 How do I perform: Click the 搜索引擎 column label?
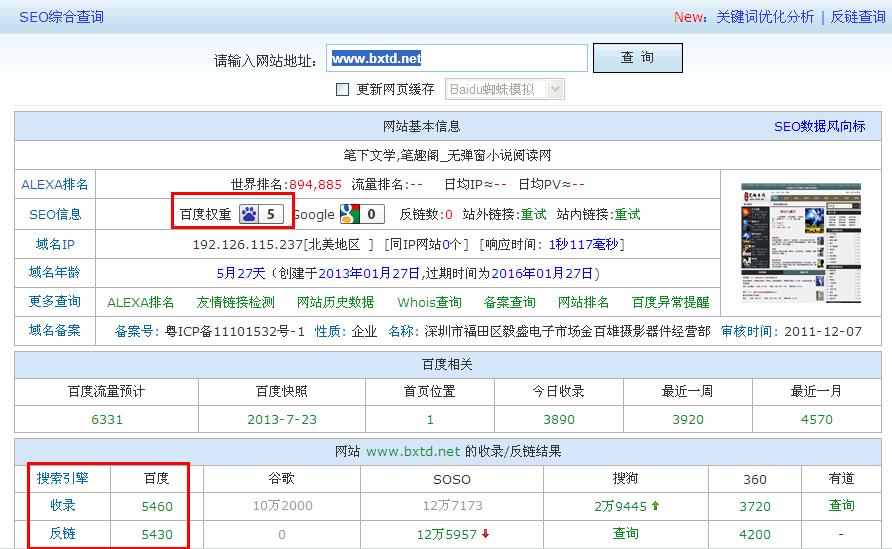(63, 478)
